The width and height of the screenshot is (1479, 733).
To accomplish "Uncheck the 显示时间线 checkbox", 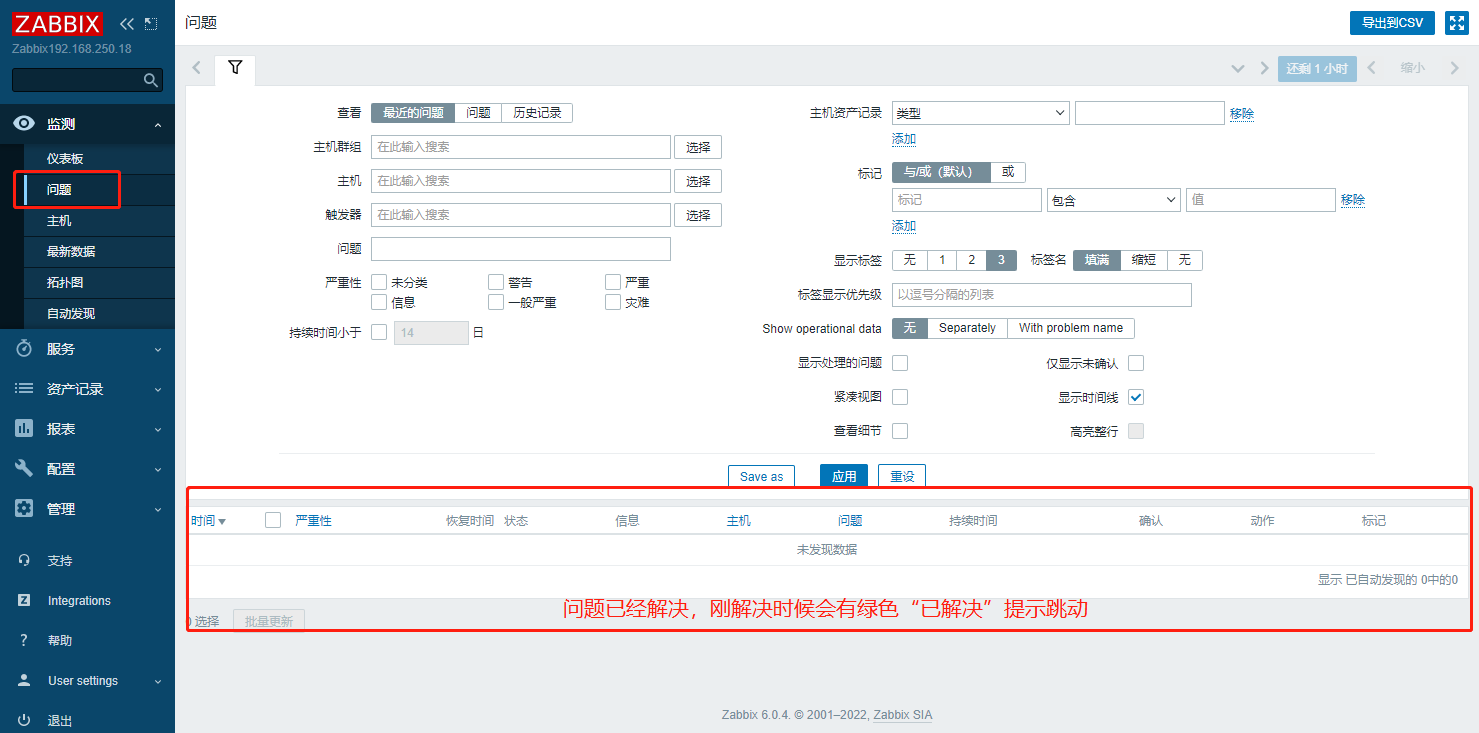I will [x=1136, y=397].
